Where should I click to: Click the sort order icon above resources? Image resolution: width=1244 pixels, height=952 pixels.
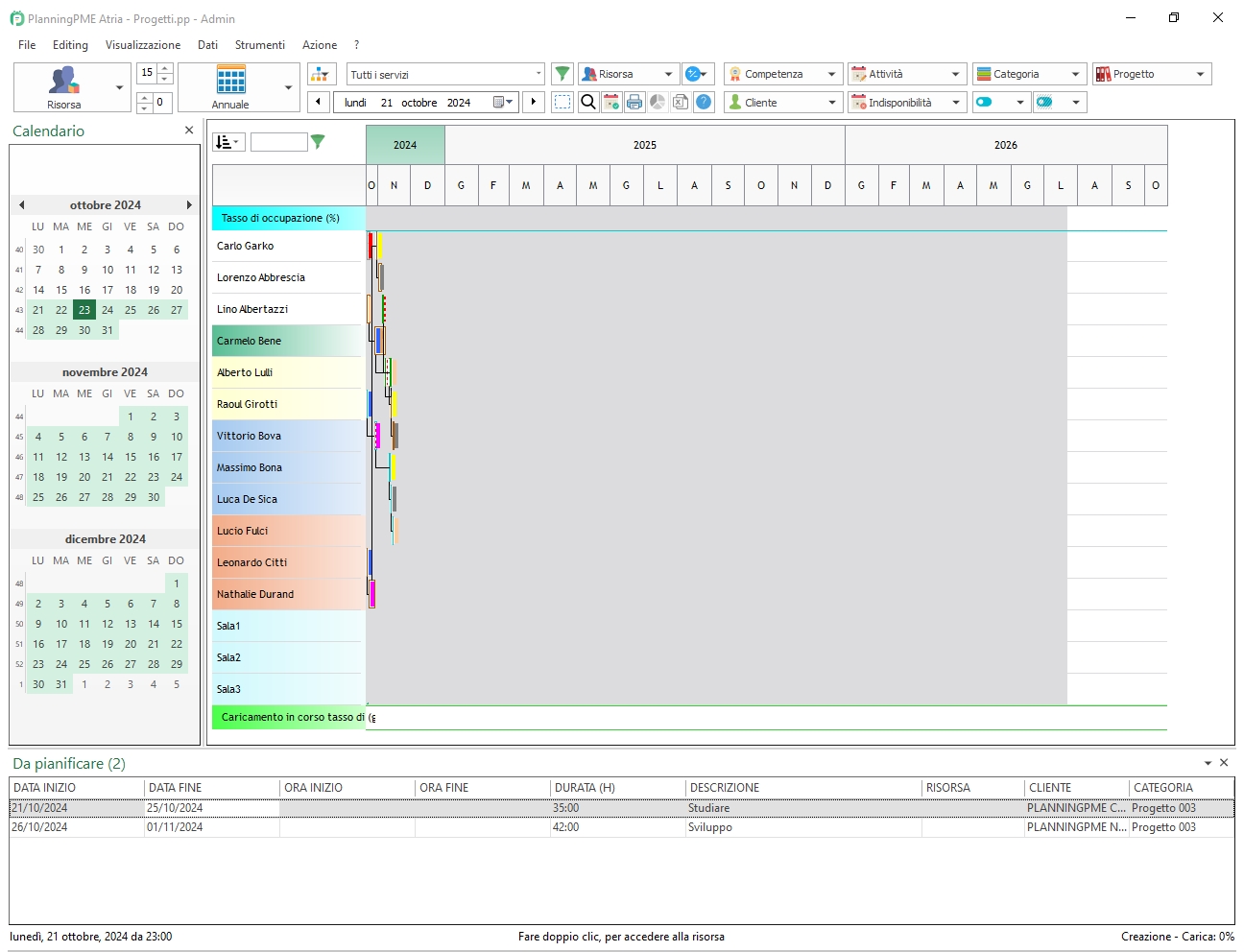coord(228,142)
